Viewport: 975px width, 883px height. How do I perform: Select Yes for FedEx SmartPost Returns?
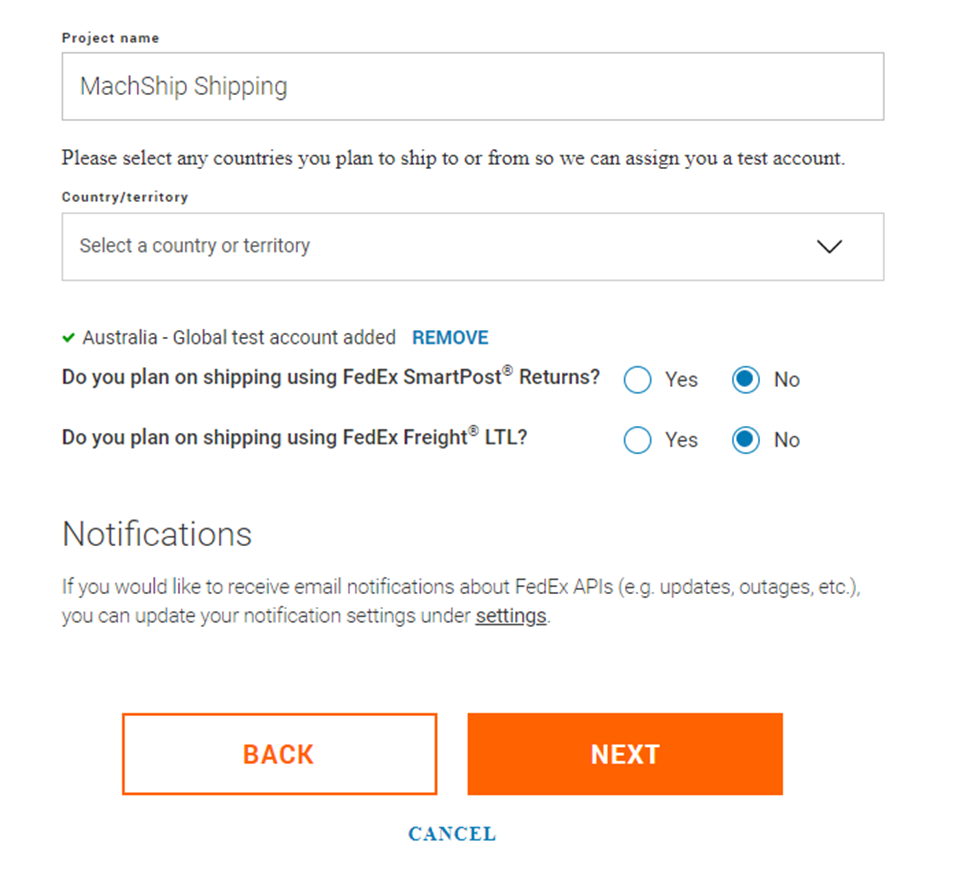pos(638,380)
